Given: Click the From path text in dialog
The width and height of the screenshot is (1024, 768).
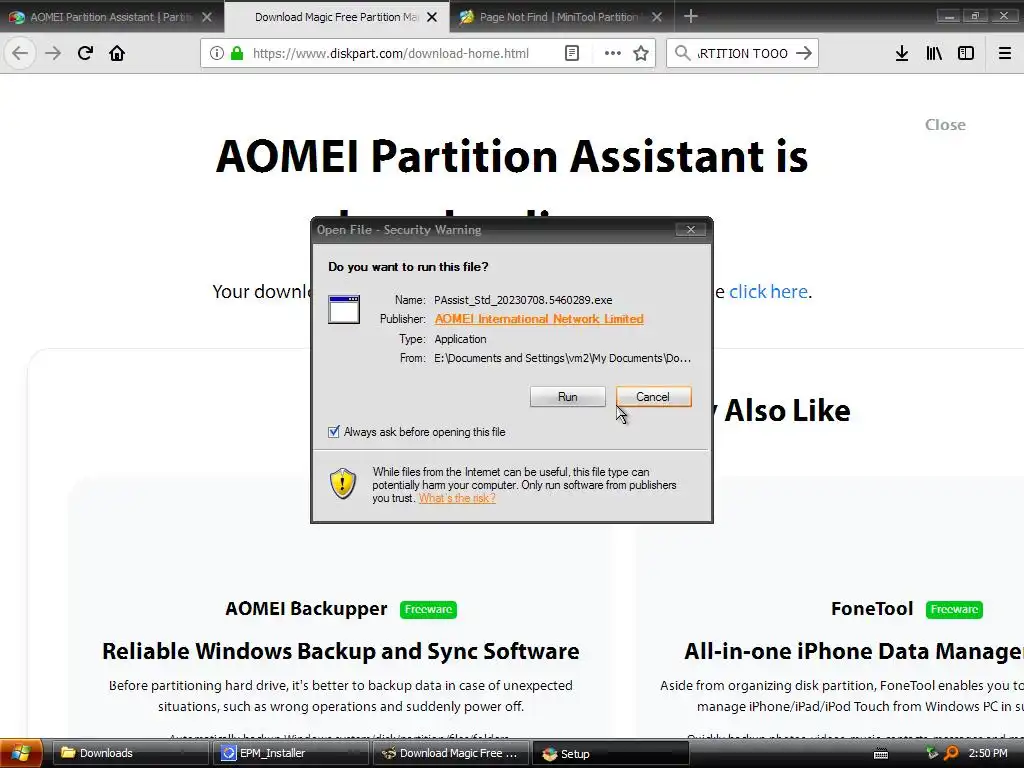Looking at the screenshot, I should point(562,358).
